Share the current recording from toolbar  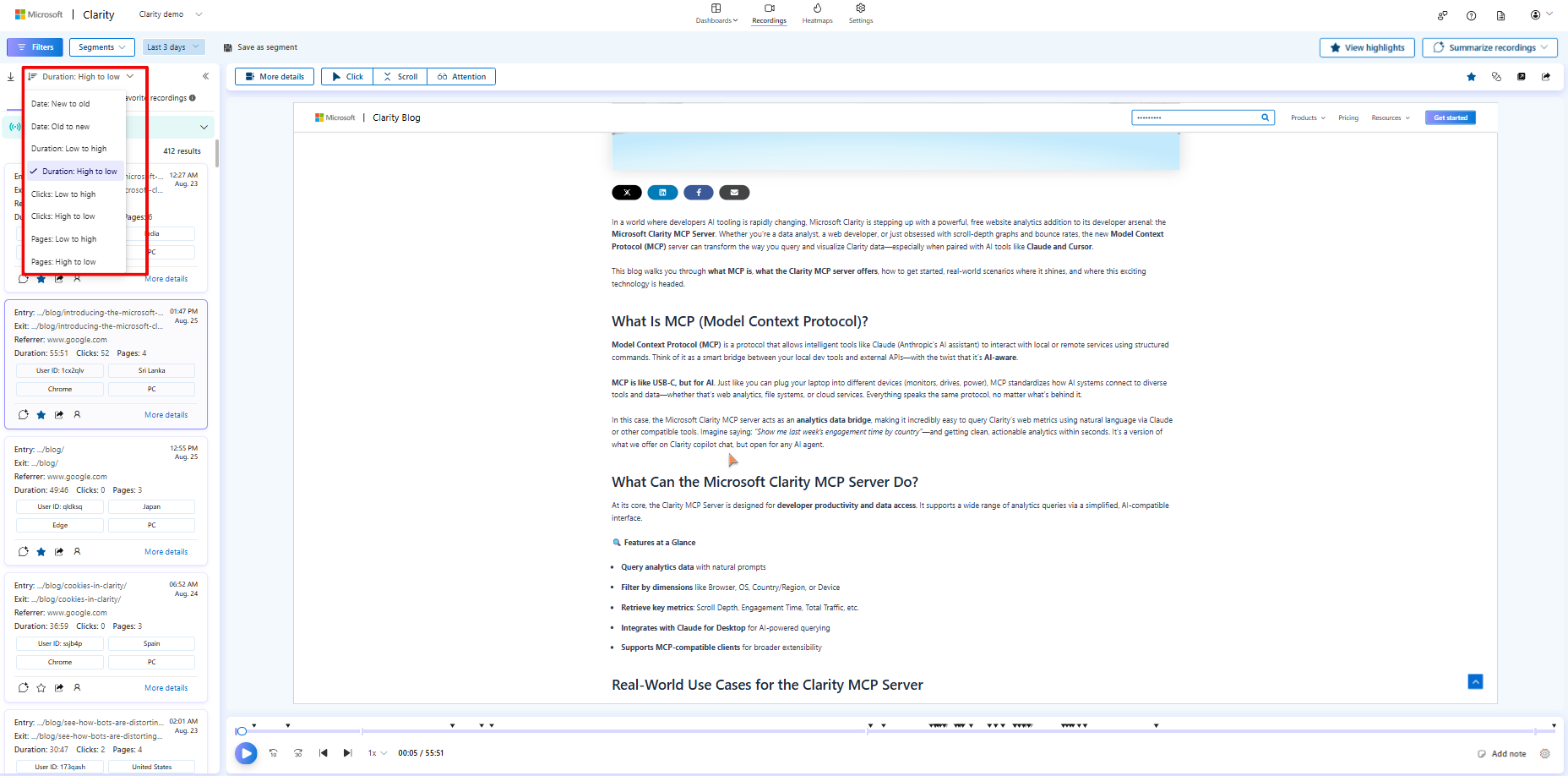point(1546,77)
